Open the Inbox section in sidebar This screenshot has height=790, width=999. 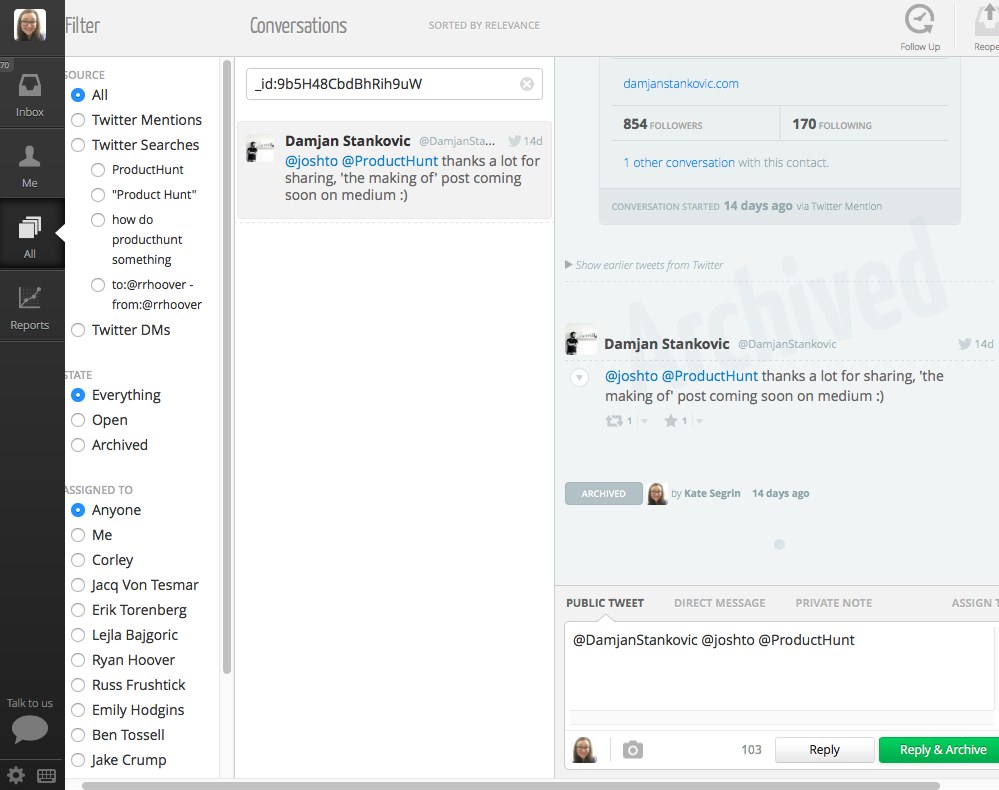click(x=30, y=96)
